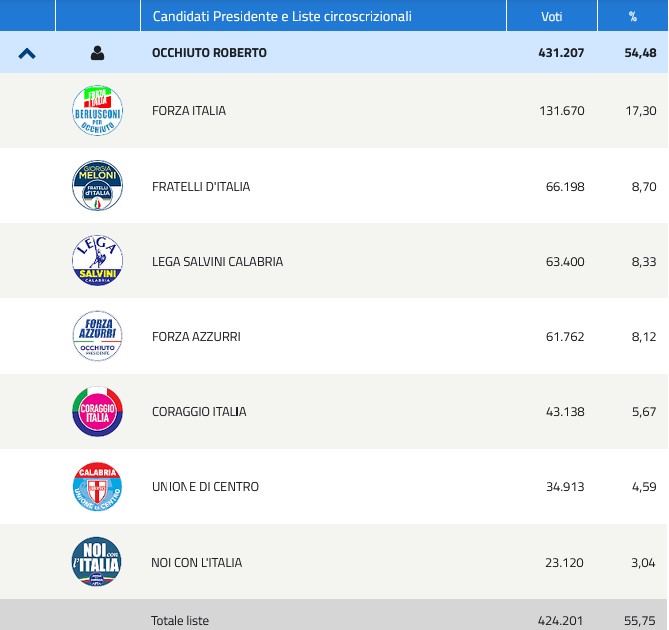The height and width of the screenshot is (630, 669).
Task: Click the Lega Salvini Calabria logo
Action: (97, 261)
